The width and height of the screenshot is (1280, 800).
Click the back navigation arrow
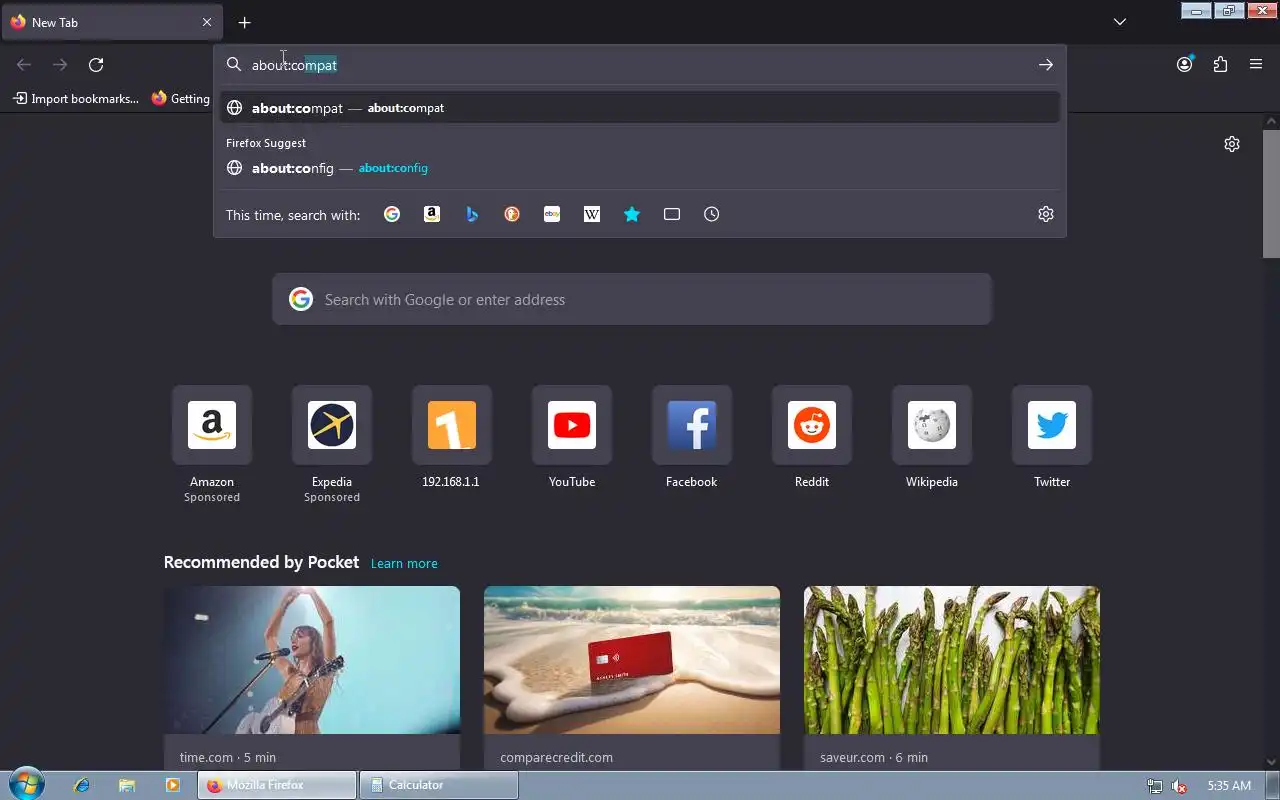[x=24, y=65]
